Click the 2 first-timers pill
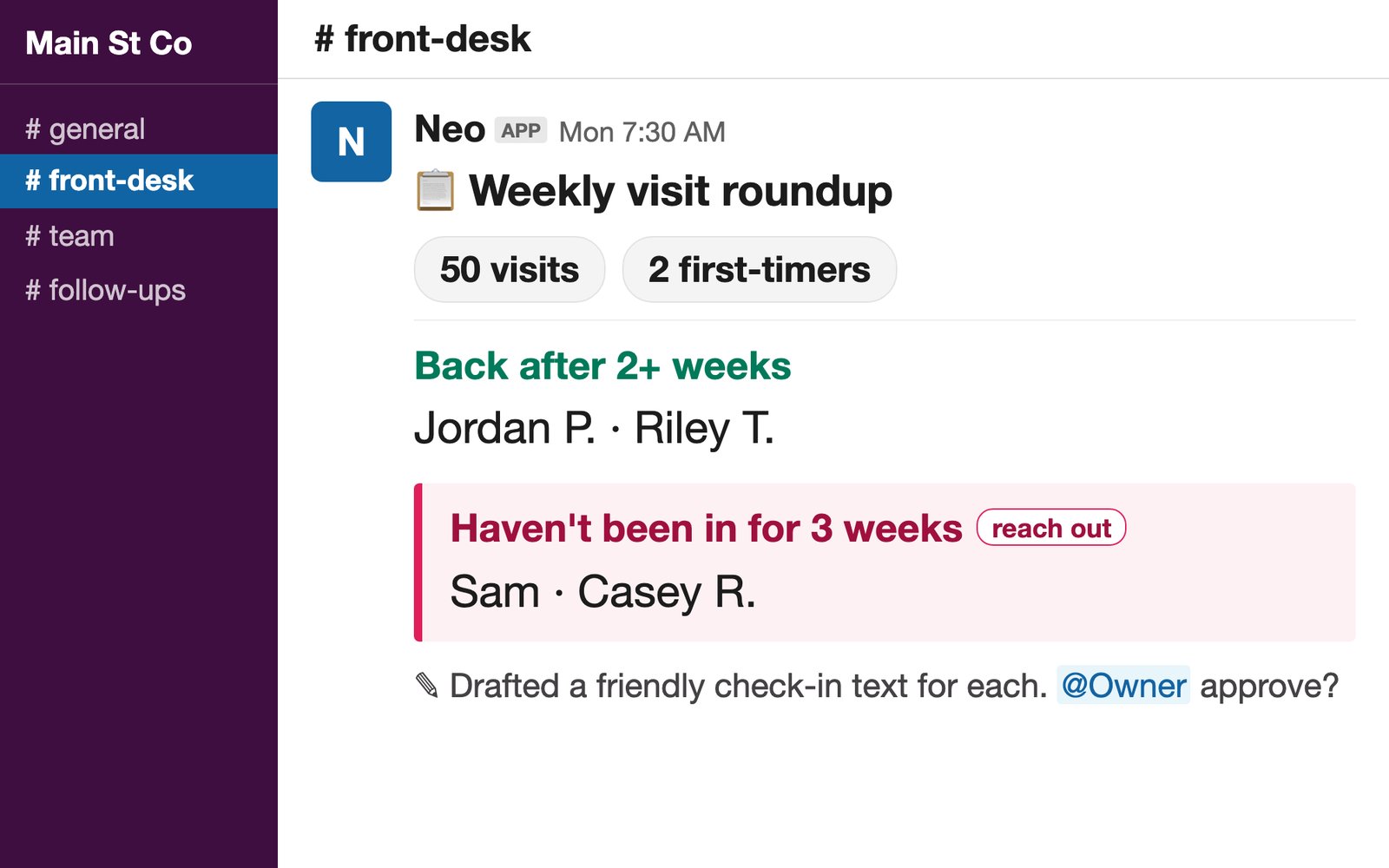 point(760,269)
